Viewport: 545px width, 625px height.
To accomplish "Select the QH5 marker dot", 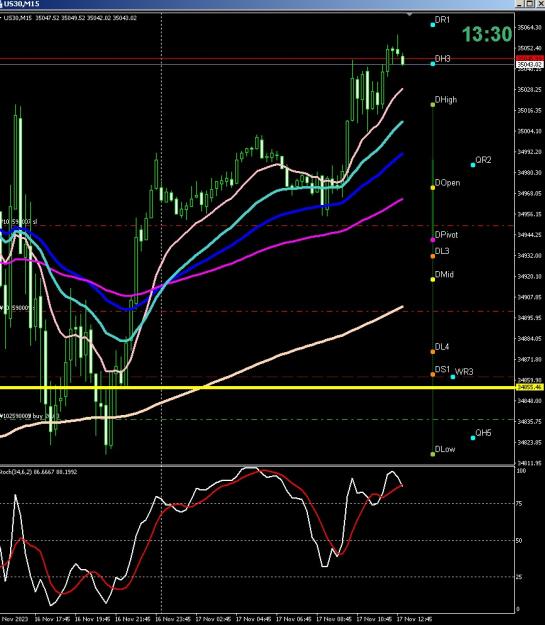I will tap(473, 438).
